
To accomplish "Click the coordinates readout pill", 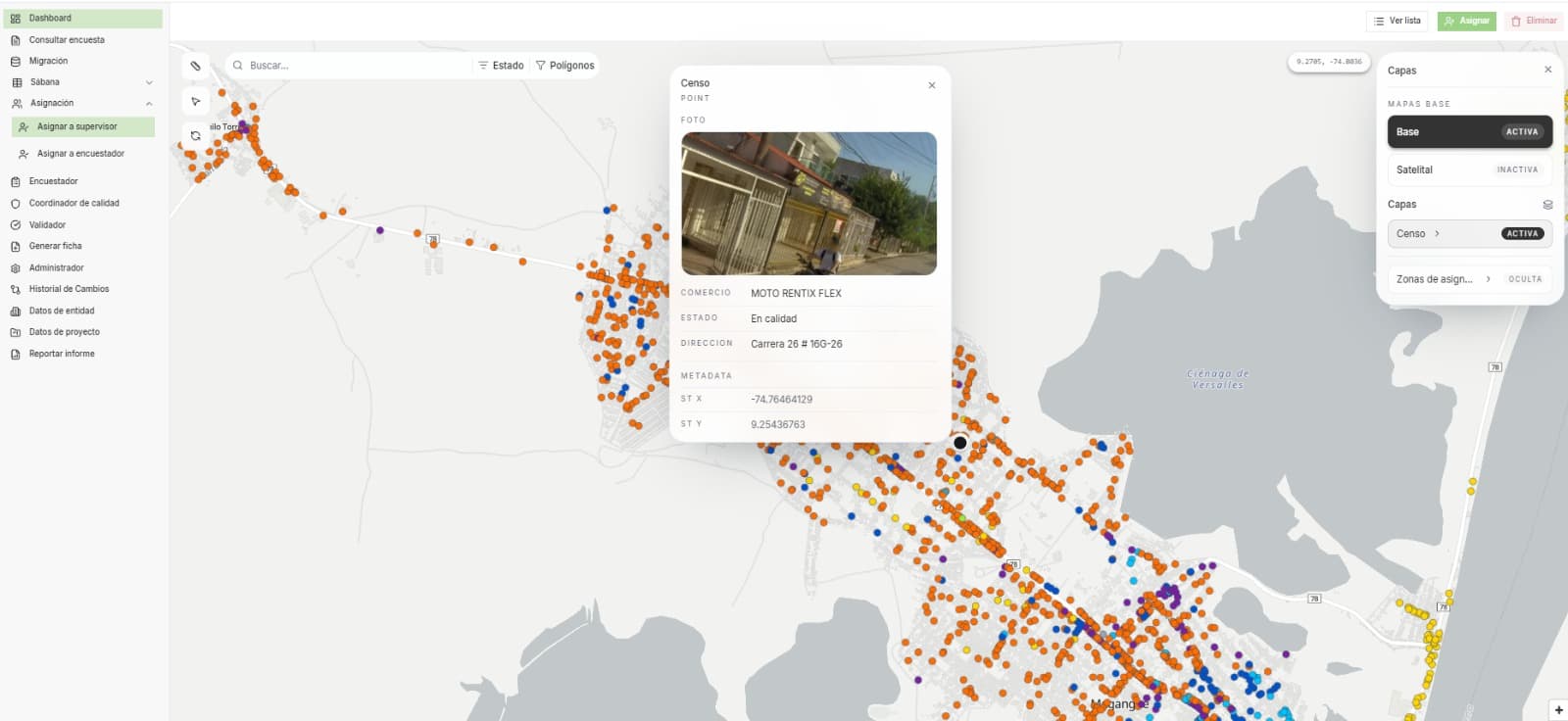I will [1329, 62].
